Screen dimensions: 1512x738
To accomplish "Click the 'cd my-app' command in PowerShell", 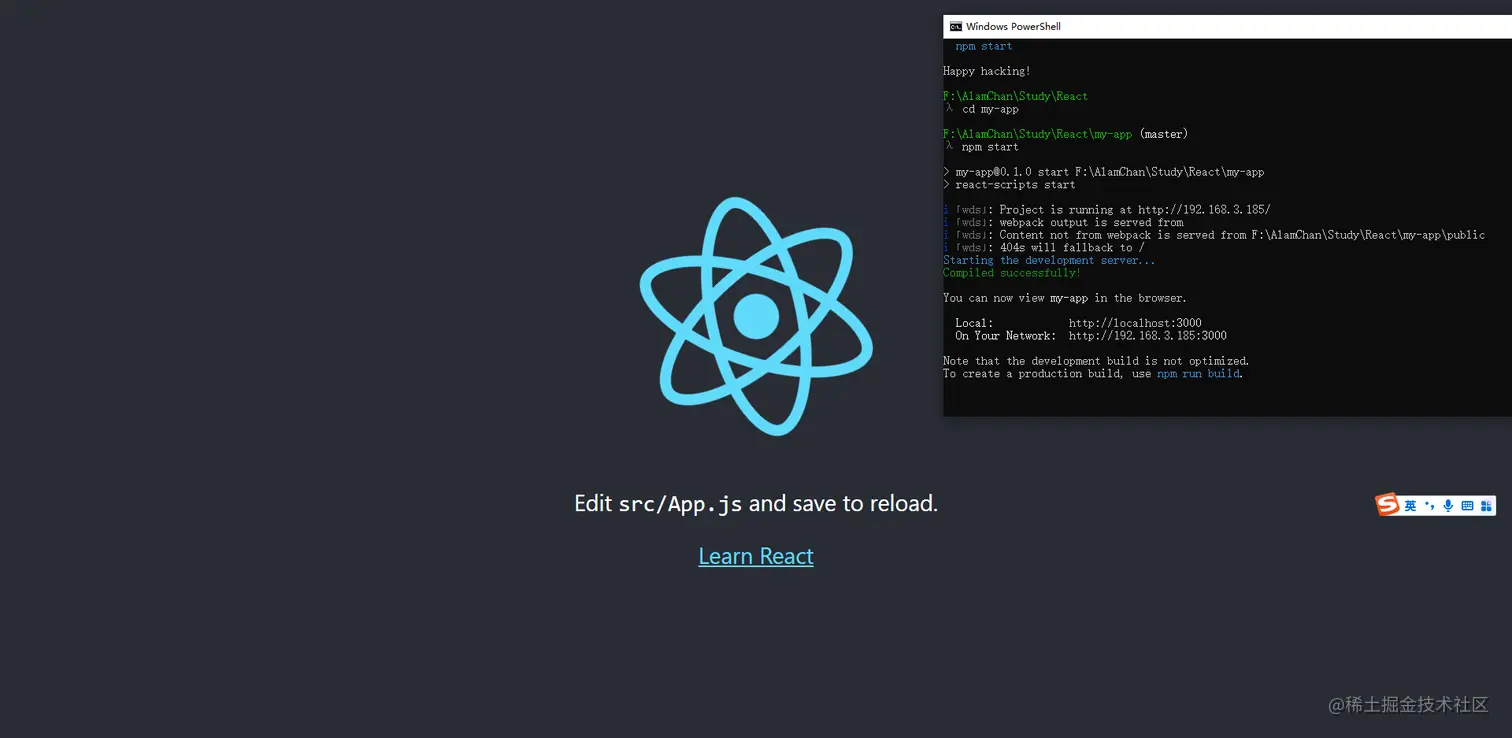I will point(990,109).
